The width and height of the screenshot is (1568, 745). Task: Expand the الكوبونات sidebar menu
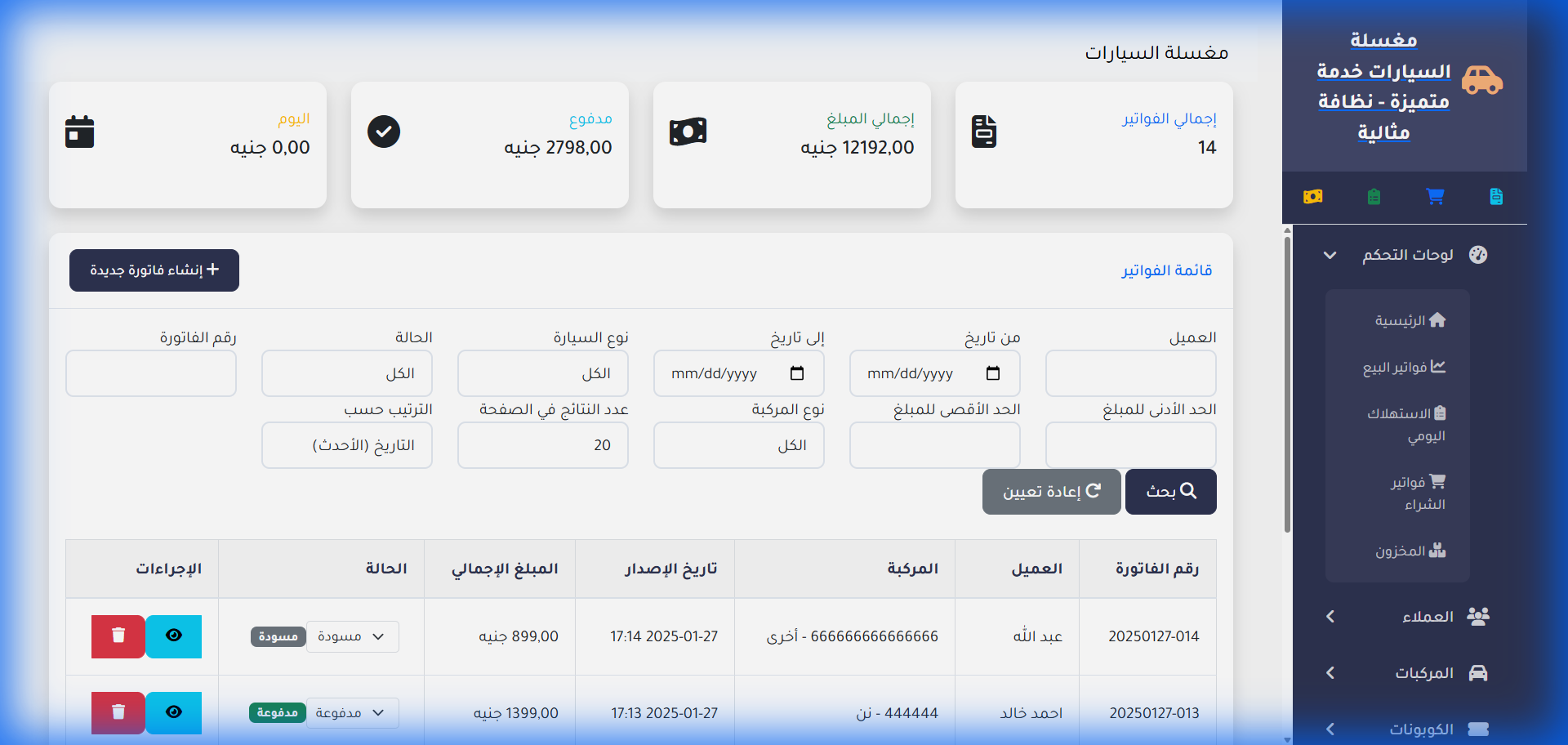1409,729
